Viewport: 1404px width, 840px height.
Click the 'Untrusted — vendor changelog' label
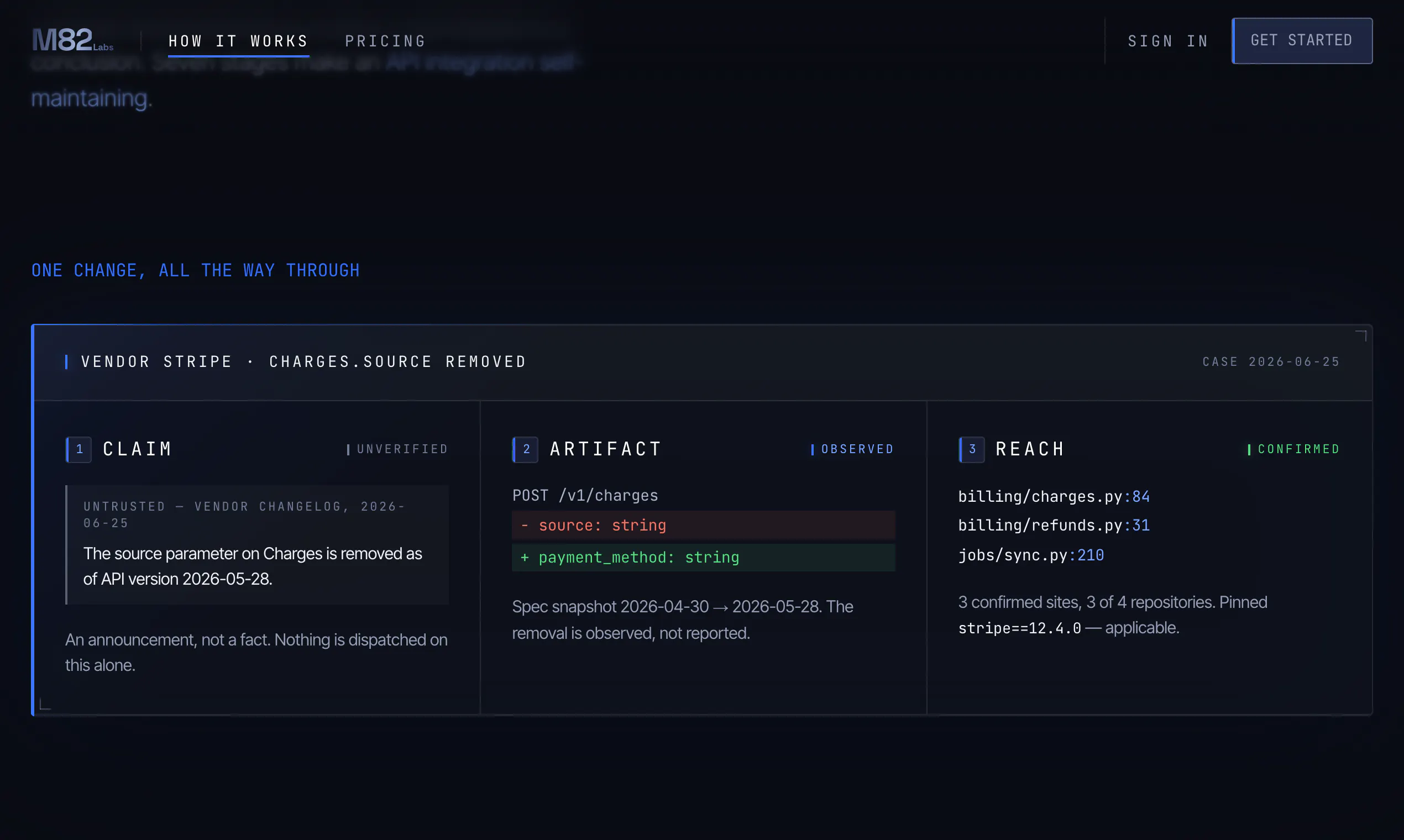coord(244,514)
